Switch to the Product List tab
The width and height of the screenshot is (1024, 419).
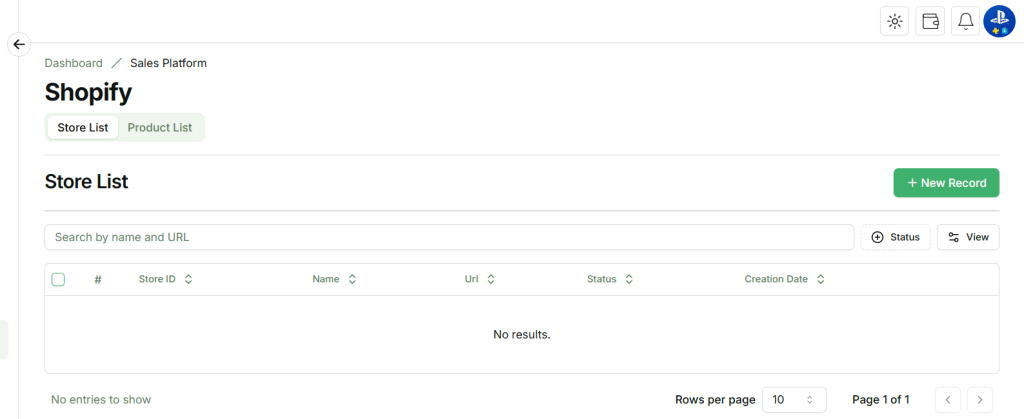pos(160,128)
